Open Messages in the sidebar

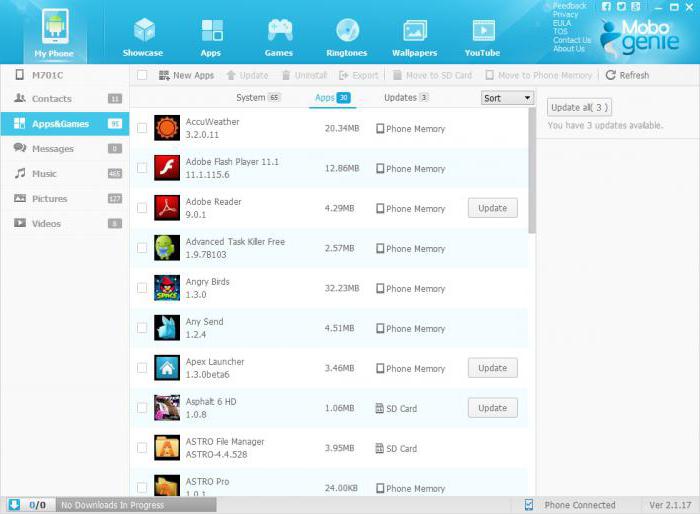[65, 148]
